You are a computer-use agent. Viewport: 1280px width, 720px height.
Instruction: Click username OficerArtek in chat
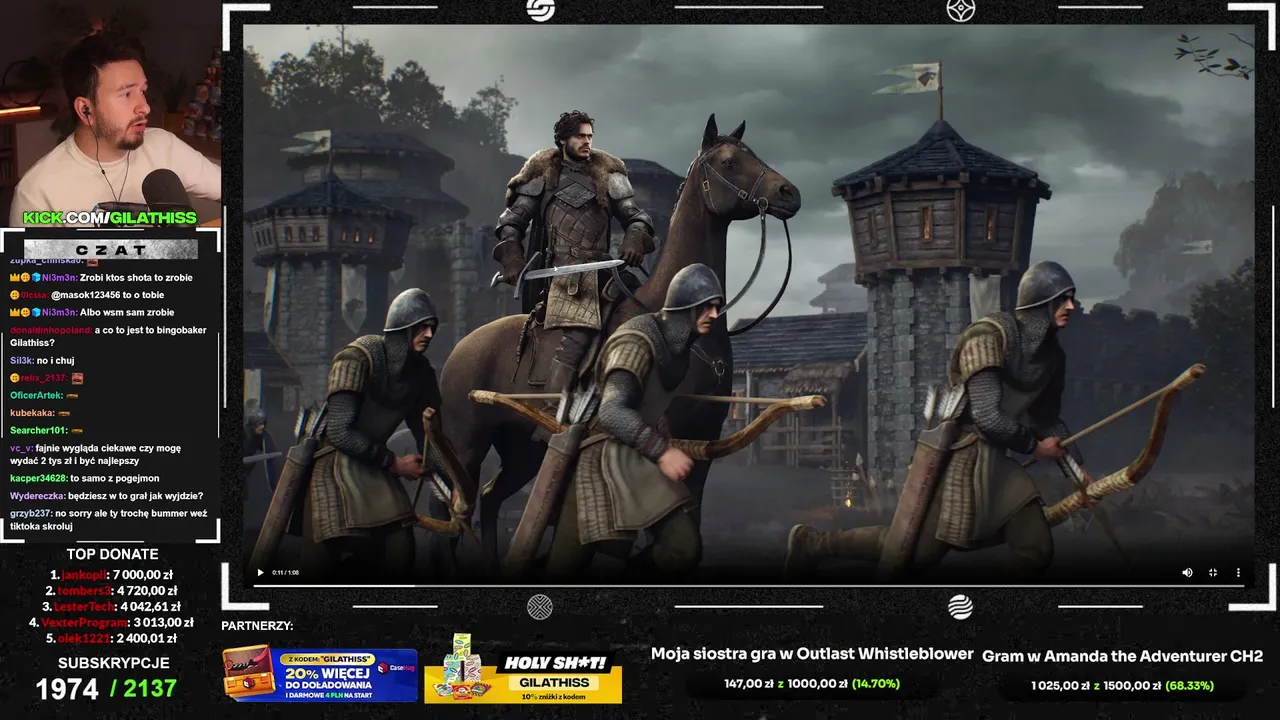(x=37, y=395)
